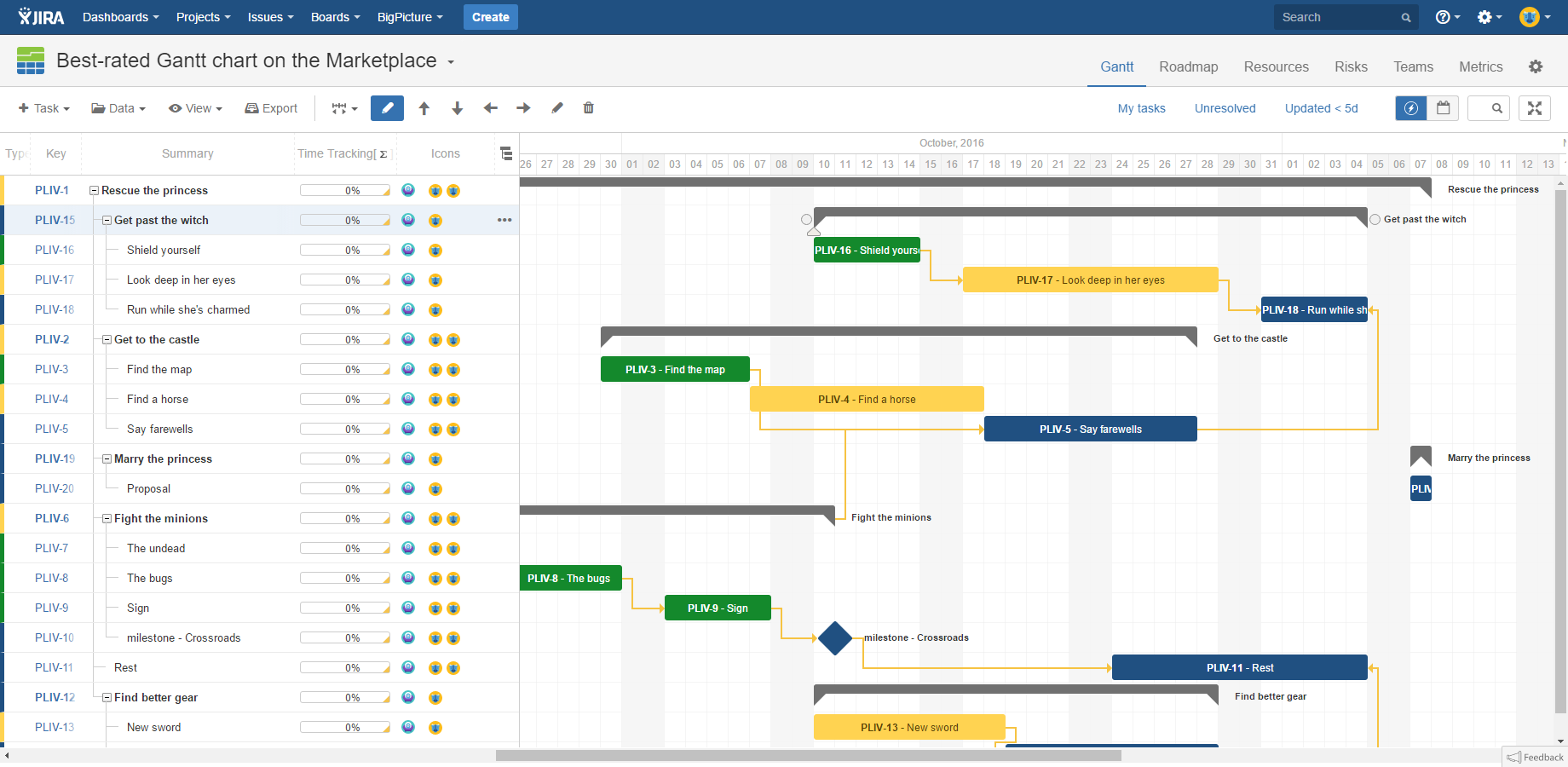Click the horizontal timeline scrollbar
Screen dimensions: 1568x767
point(808,756)
